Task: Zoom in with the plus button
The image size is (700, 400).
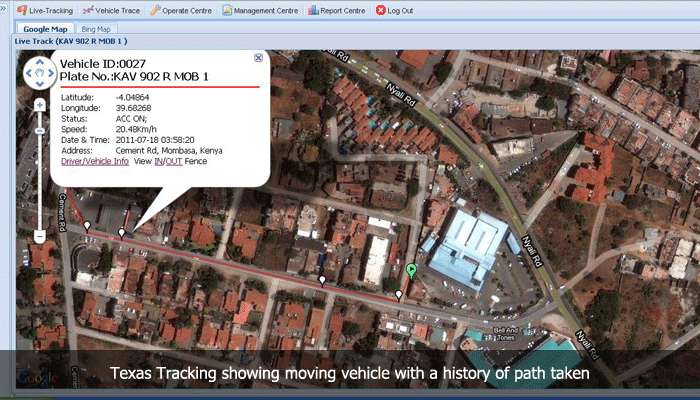Action: 40,105
